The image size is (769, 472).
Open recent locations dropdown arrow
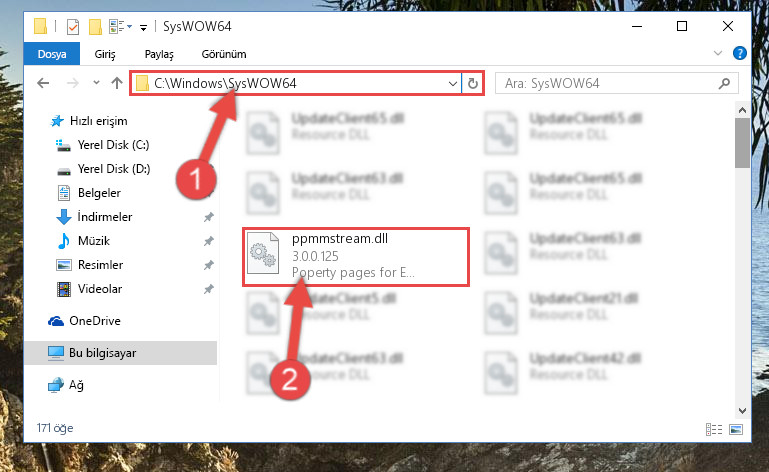(96, 83)
